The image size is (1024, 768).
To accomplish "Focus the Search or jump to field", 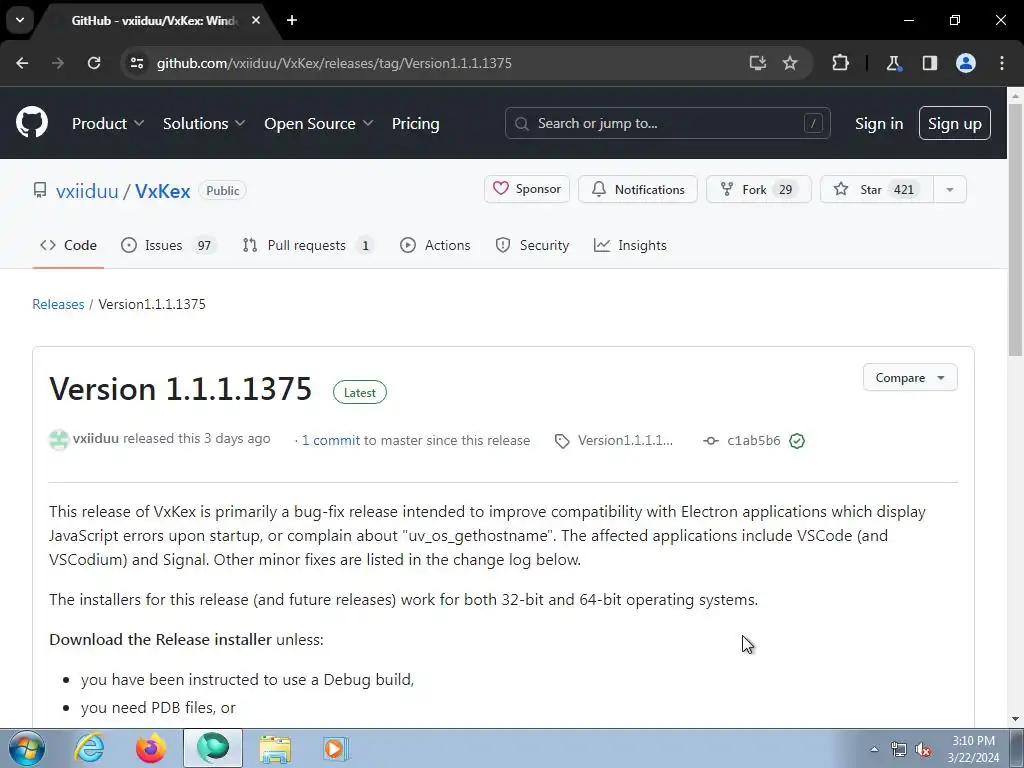I will (x=667, y=123).
